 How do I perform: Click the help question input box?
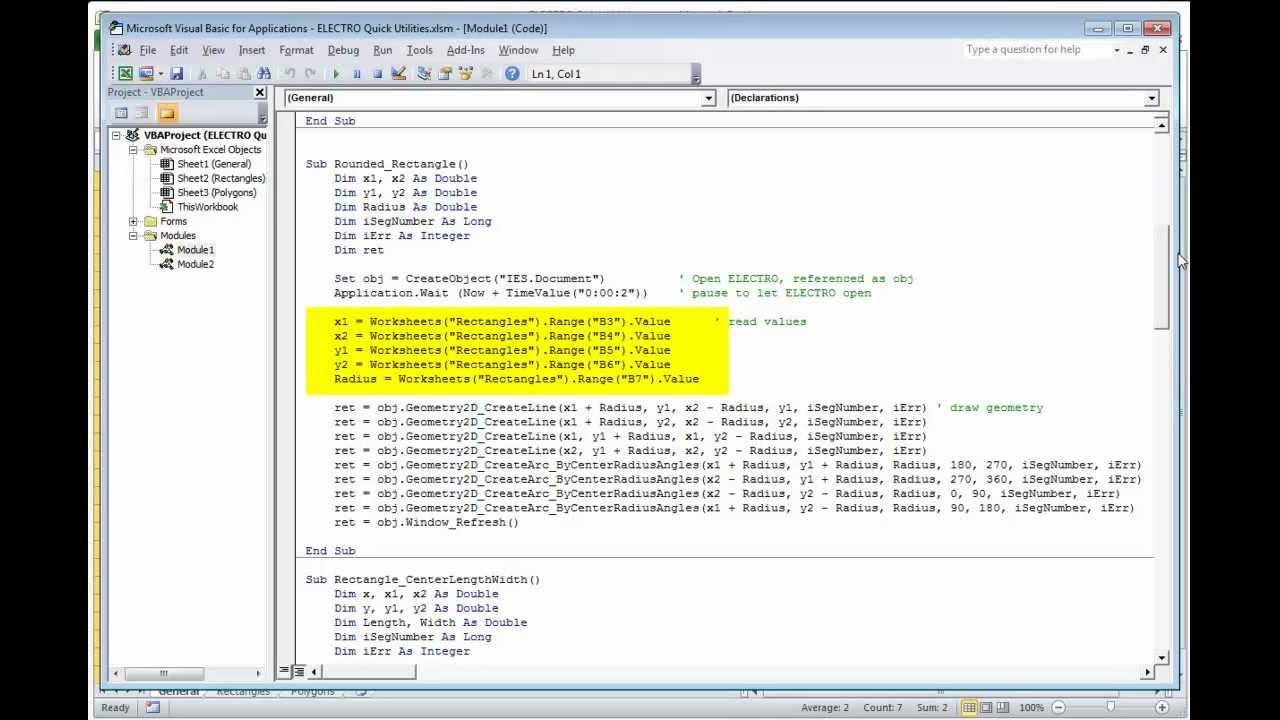1037,50
